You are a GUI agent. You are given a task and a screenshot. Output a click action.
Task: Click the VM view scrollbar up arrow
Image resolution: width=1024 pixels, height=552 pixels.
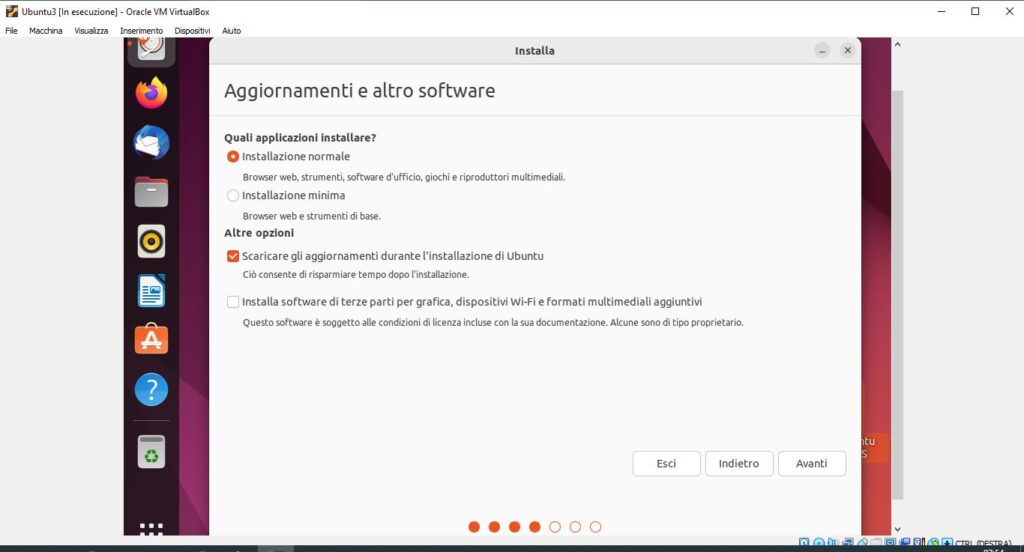tap(897, 44)
